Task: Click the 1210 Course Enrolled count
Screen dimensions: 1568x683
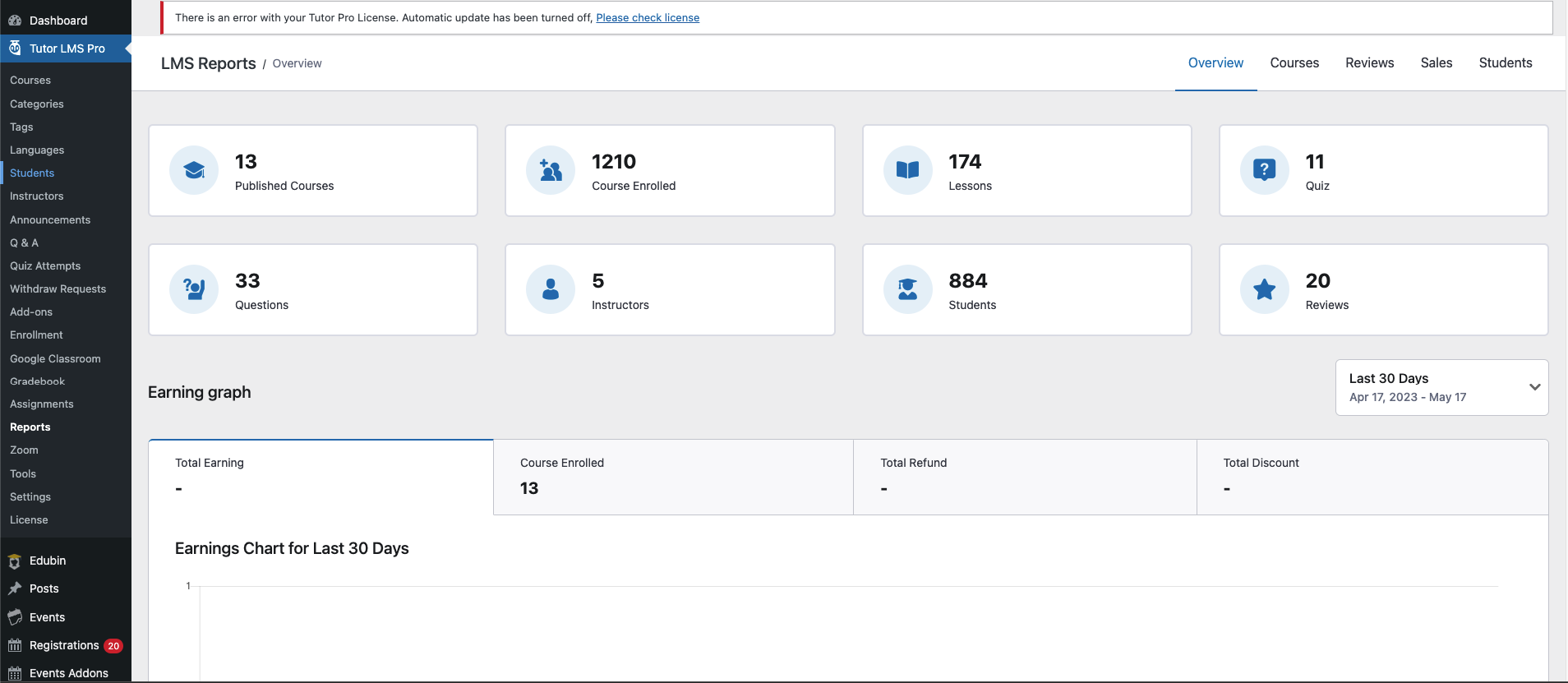Action: coord(614,162)
